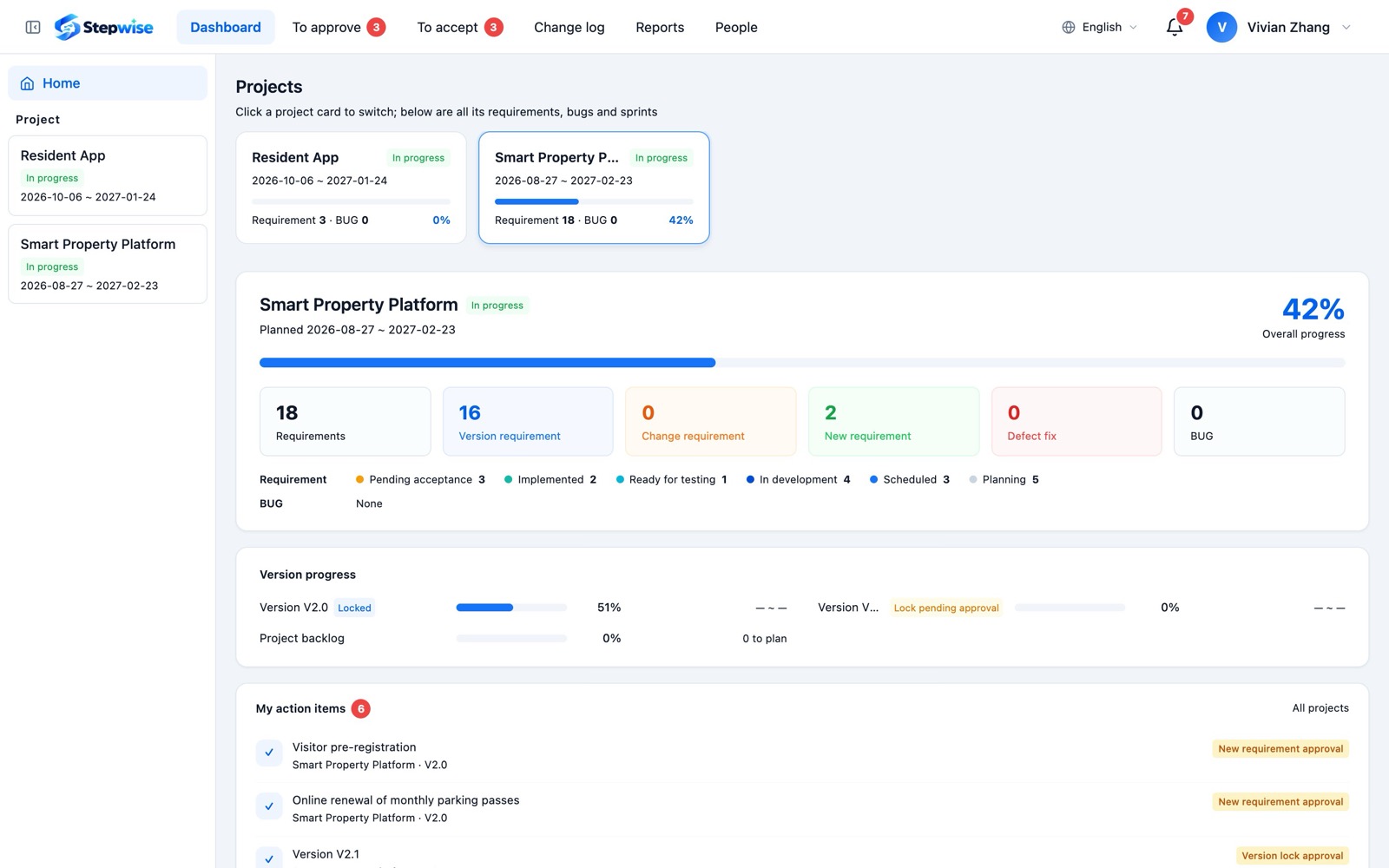The height and width of the screenshot is (868, 1389).
Task: Click the In development 4 status
Action: tap(798, 479)
